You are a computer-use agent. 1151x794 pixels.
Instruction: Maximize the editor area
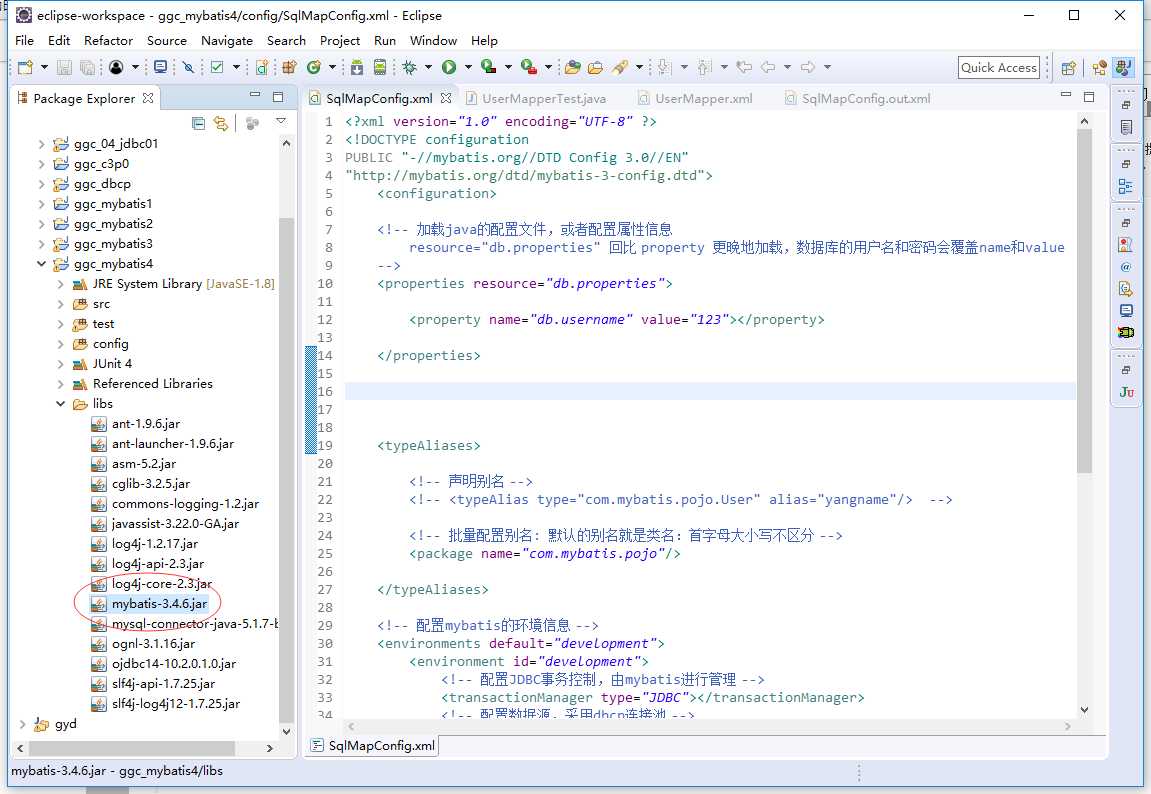1089,96
